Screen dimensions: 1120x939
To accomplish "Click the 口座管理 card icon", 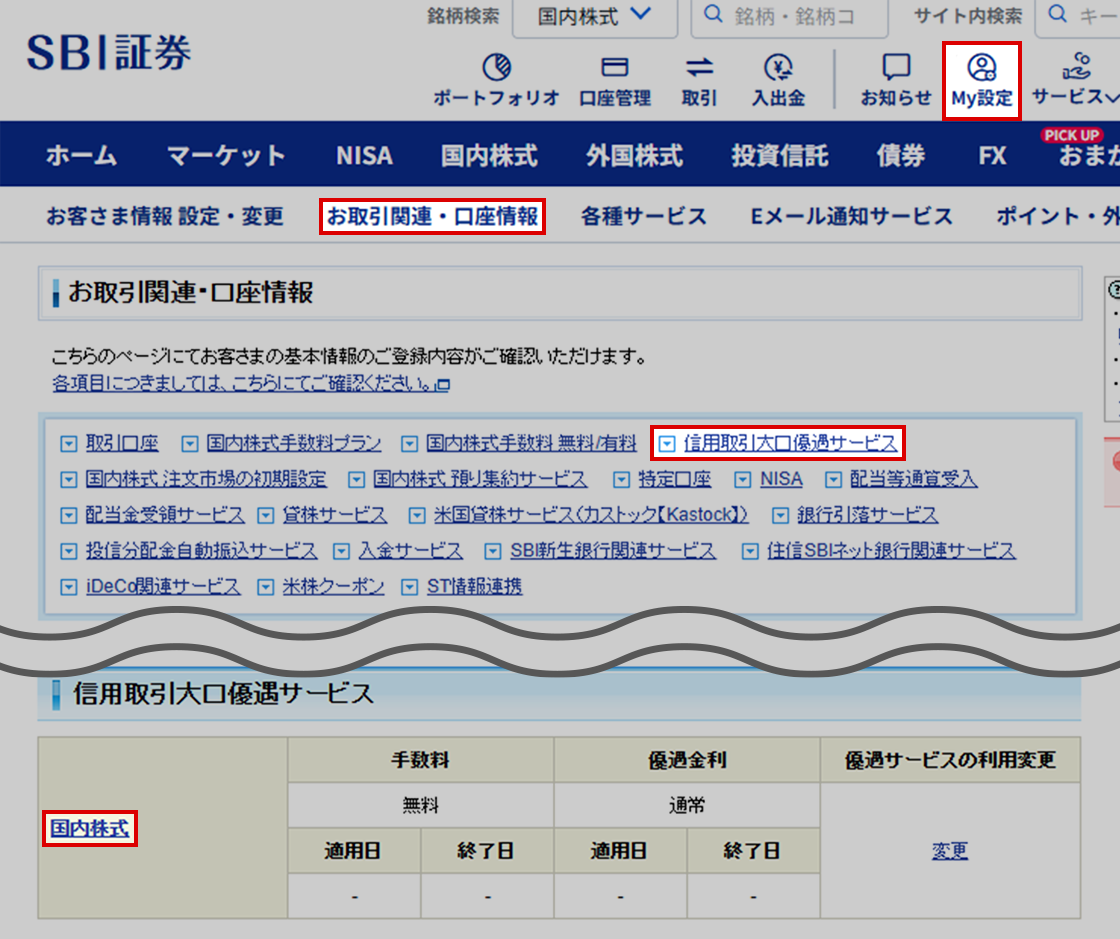I will (614, 68).
